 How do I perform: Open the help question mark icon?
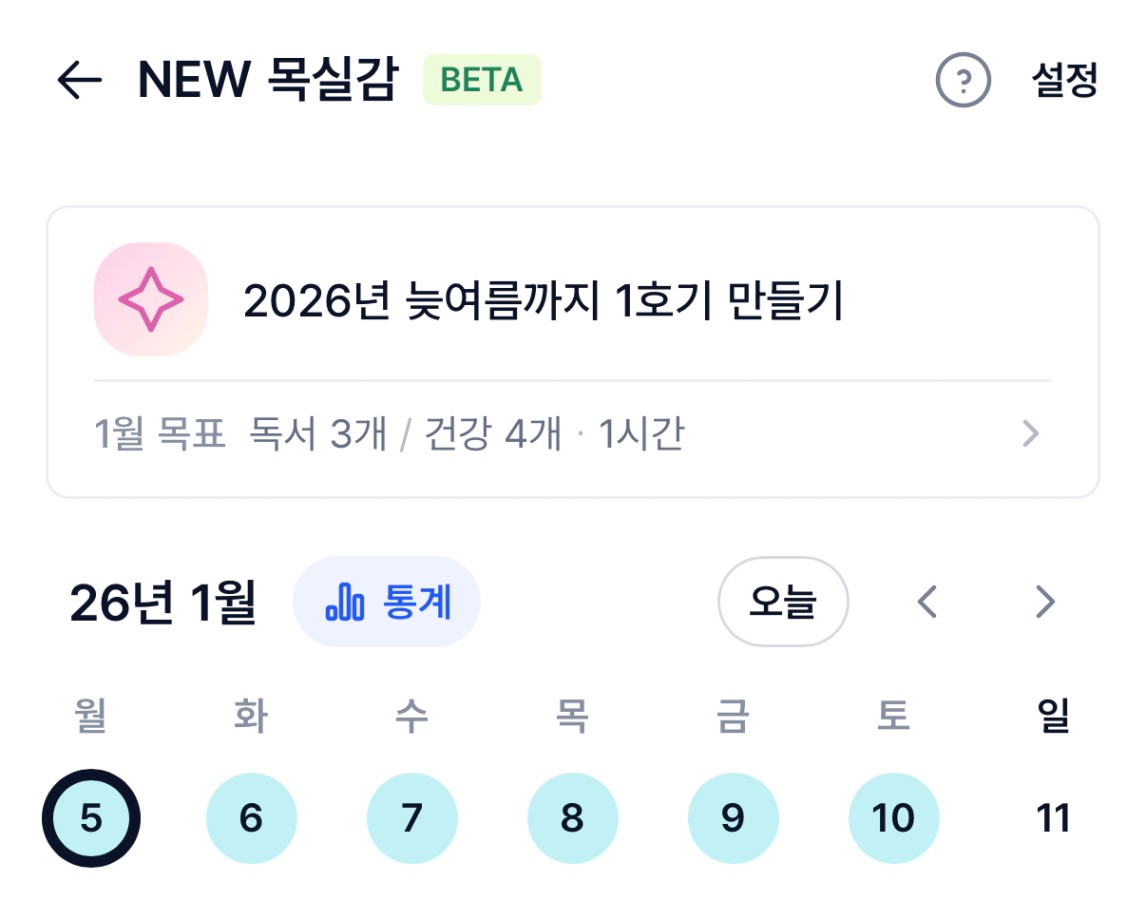(963, 80)
